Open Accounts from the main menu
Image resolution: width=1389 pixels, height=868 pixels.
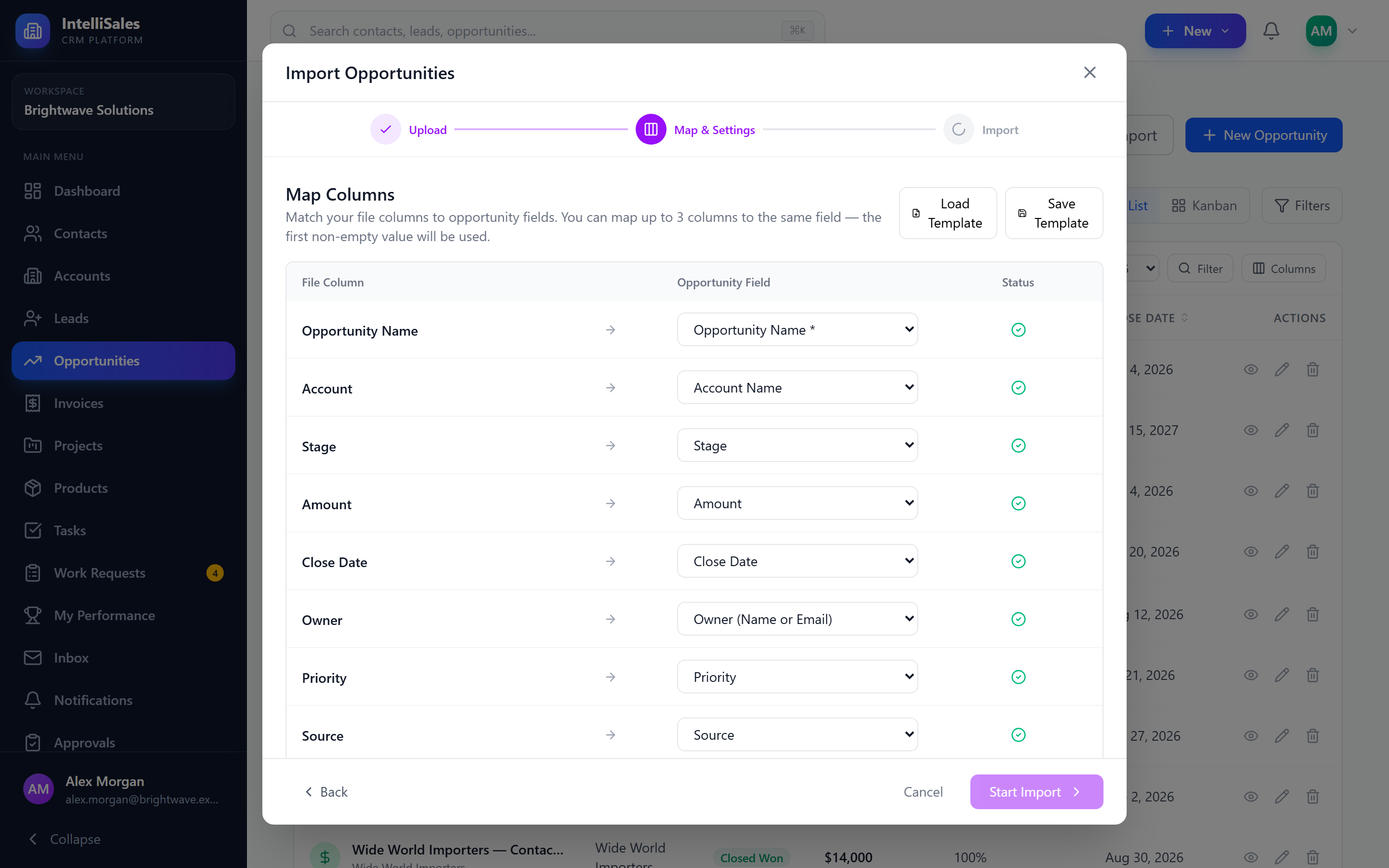(x=123, y=276)
